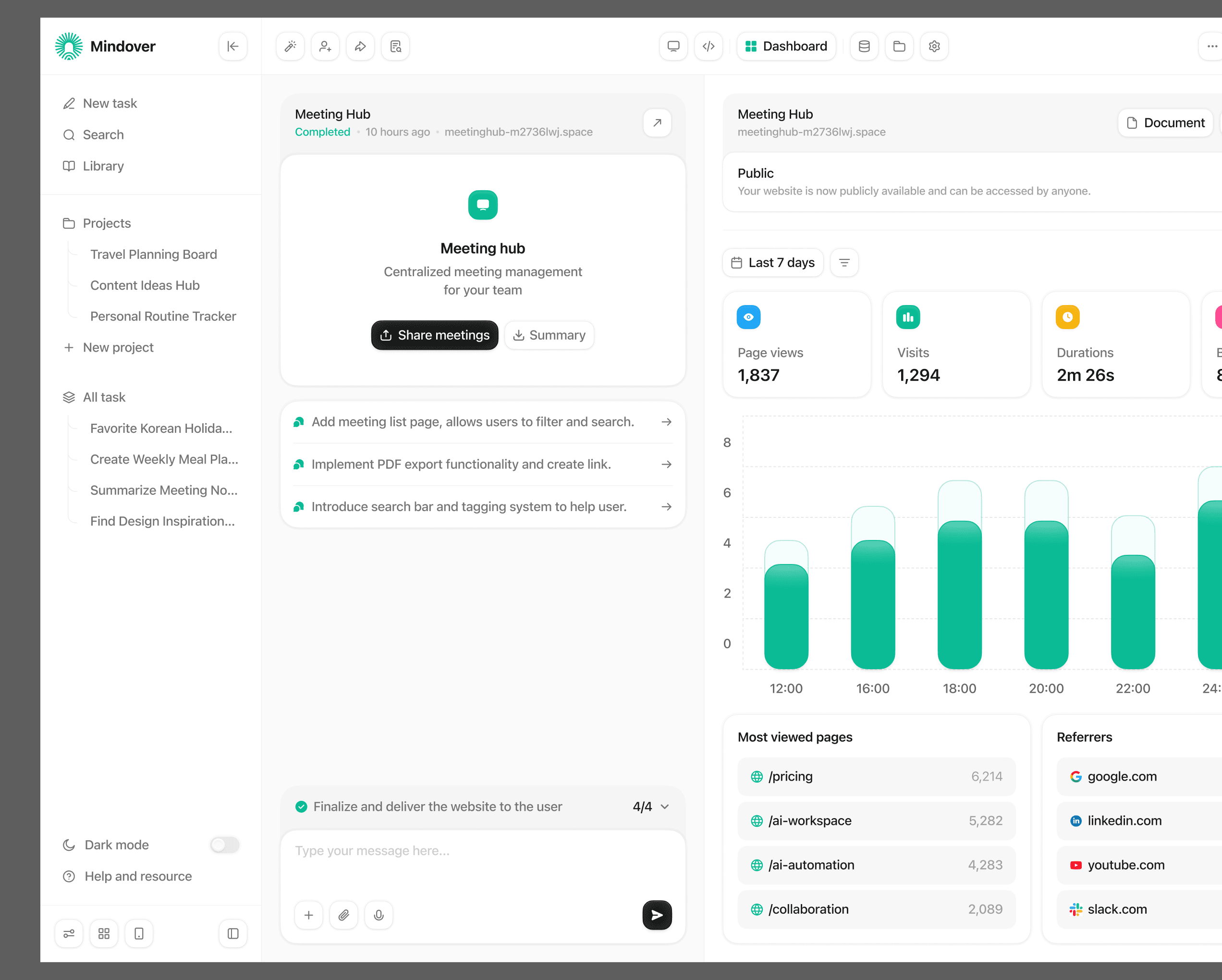This screenshot has height=980, width=1222.
Task: Click the Visits bar chart icon
Action: 908,317
